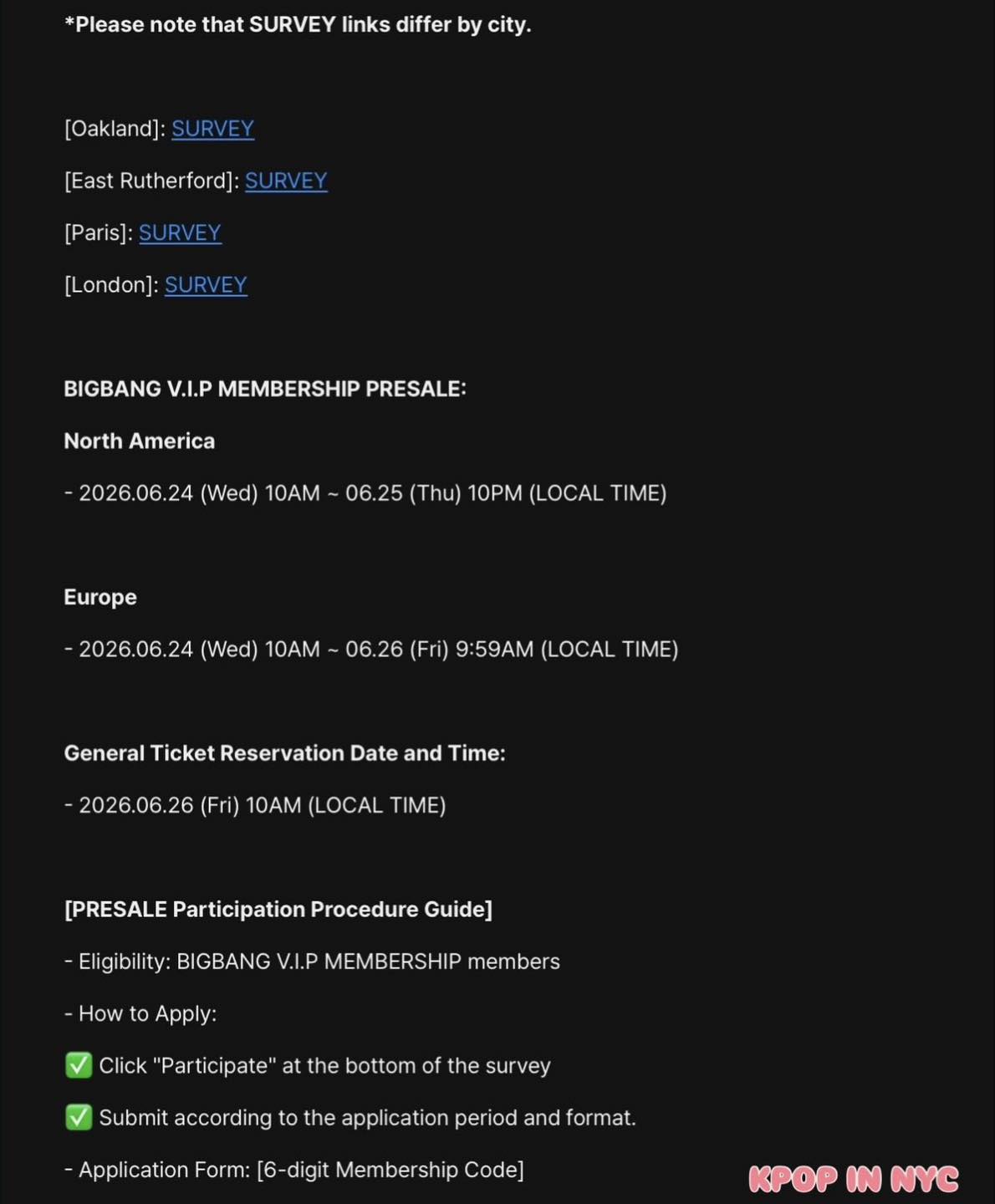Click the North America subheading

[140, 441]
